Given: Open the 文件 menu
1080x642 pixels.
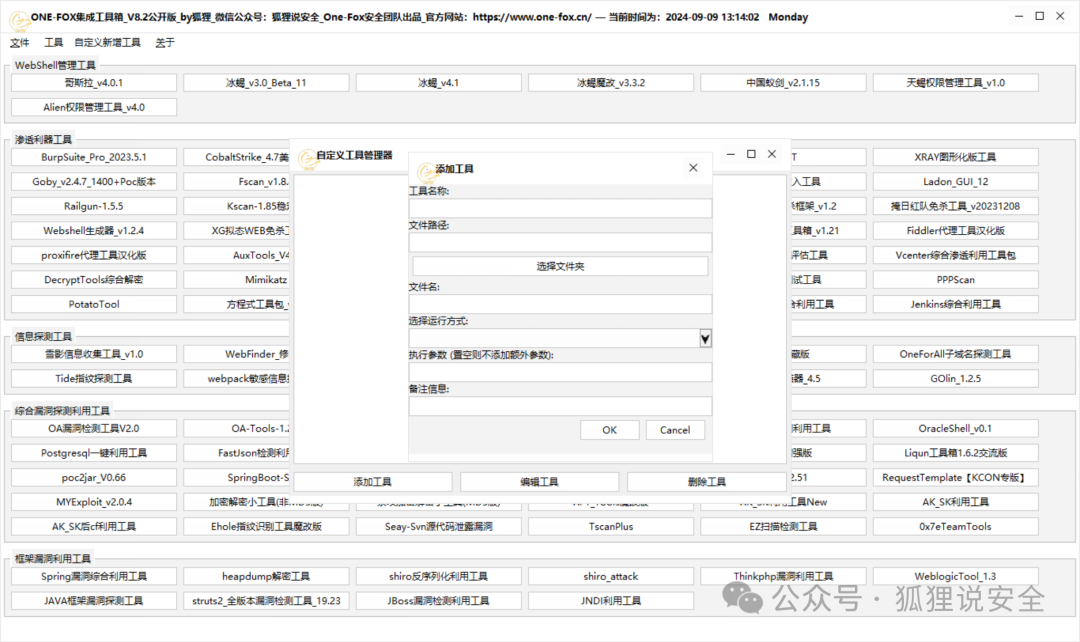Looking at the screenshot, I should [19, 43].
